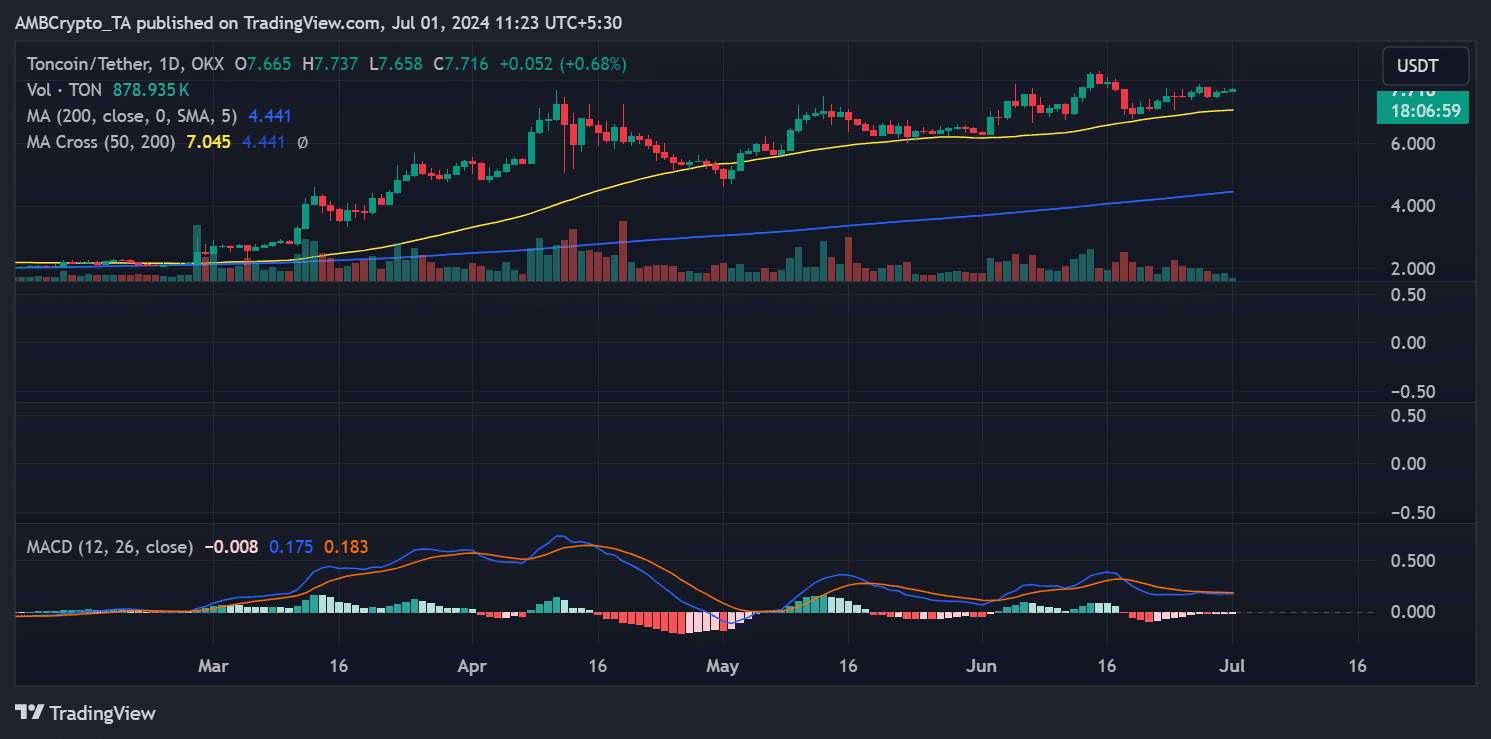Click the close value C7.716
1491x739 pixels.
[x=461, y=64]
